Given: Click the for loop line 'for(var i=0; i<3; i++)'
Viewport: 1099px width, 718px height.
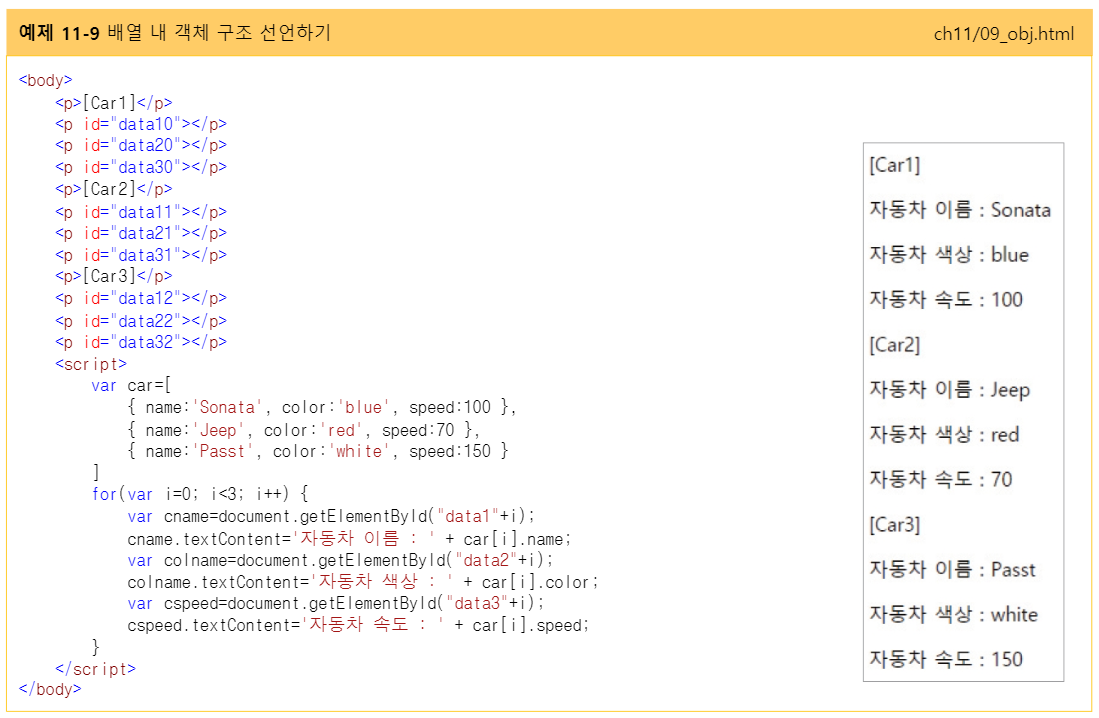Looking at the screenshot, I should coord(200,494).
